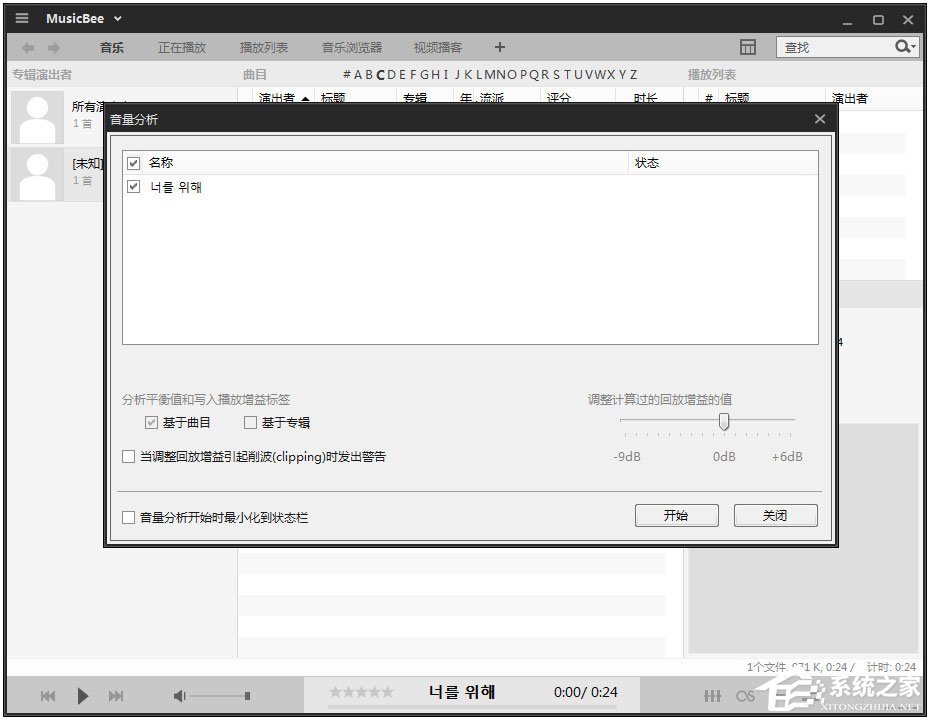Jump to letter M in the alphabet navigation
The image size is (930, 720).
click(x=488, y=74)
